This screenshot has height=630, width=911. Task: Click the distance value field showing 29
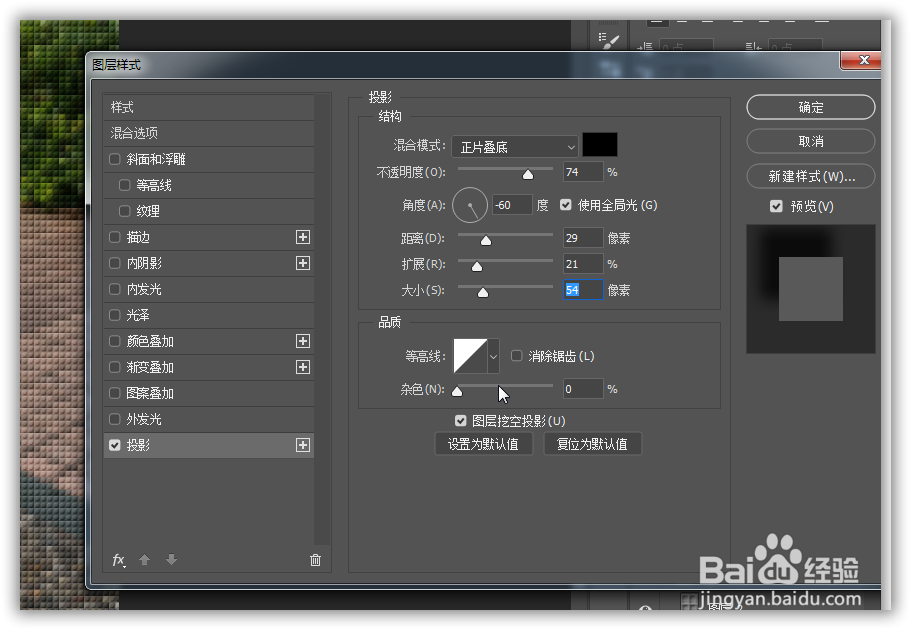coord(583,238)
